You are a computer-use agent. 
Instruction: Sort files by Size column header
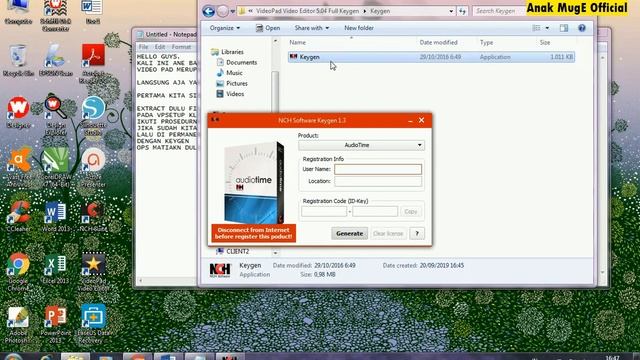pyautogui.click(x=545, y=42)
